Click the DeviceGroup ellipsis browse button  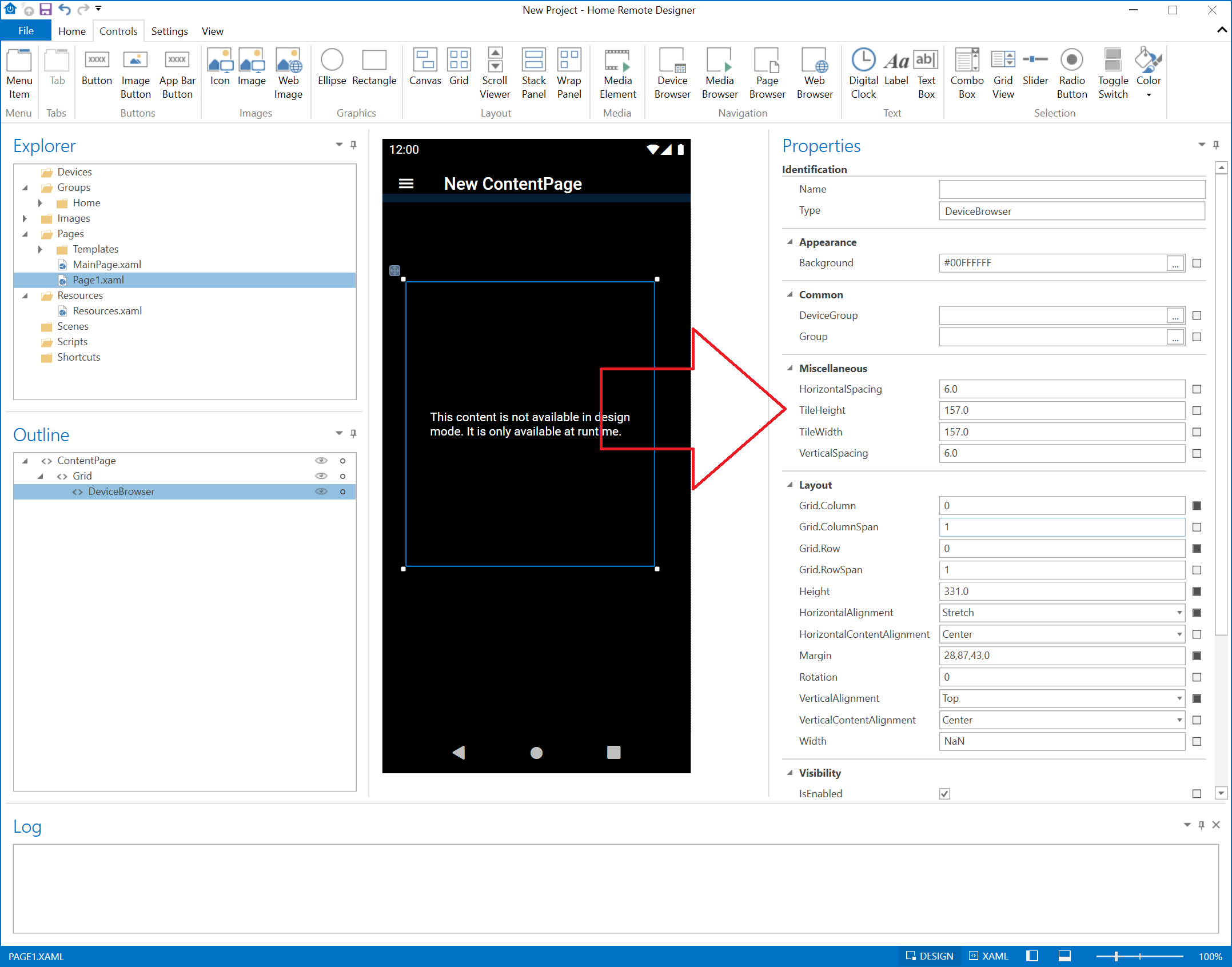coord(1175,316)
